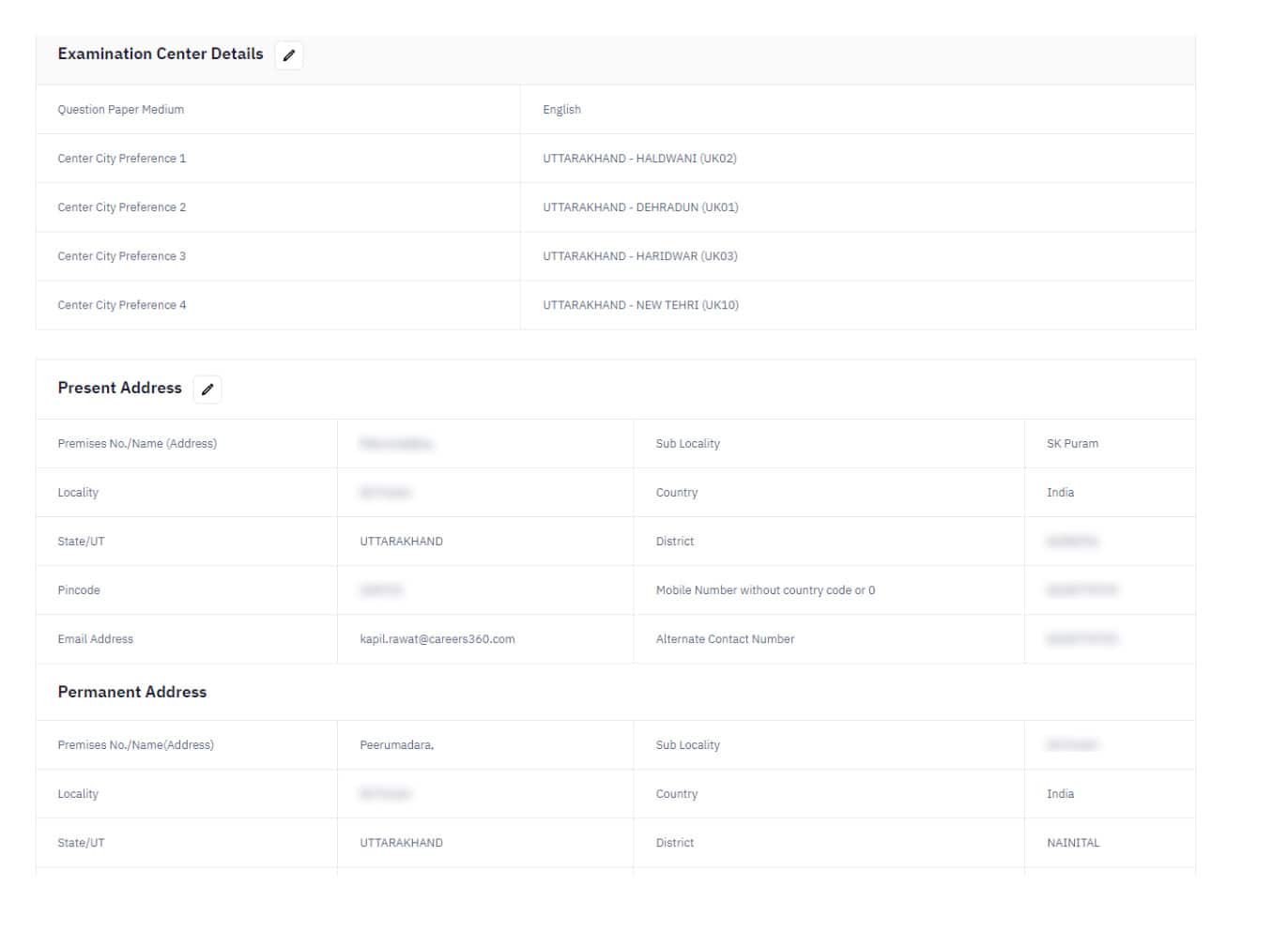Select the SK Puram sub locality value
The image size is (1288, 948).
coord(1073,443)
